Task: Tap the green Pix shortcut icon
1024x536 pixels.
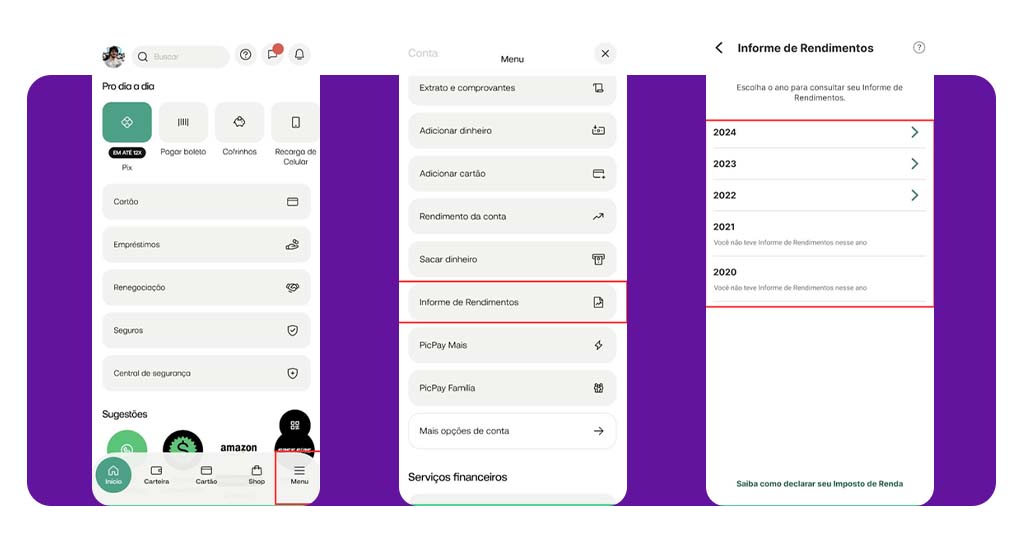Action: [x=127, y=122]
